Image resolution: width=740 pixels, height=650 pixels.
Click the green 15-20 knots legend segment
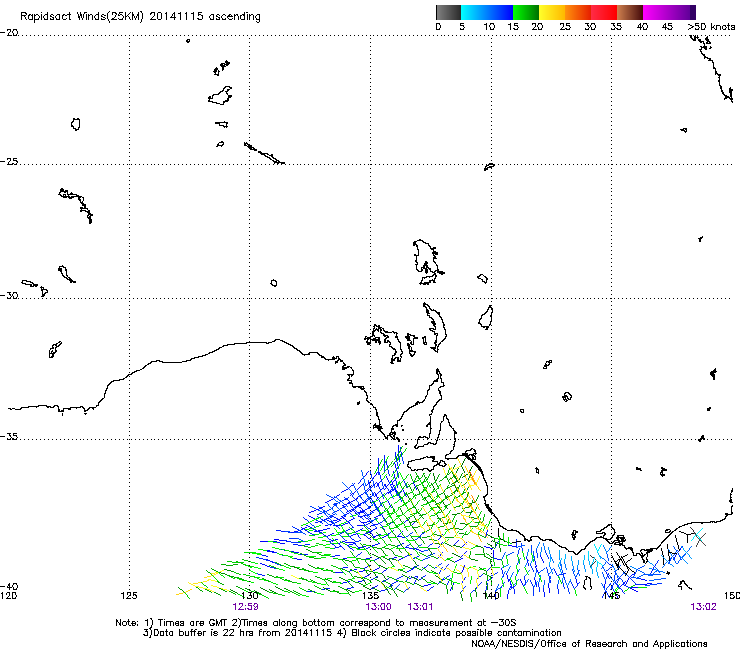pos(526,12)
